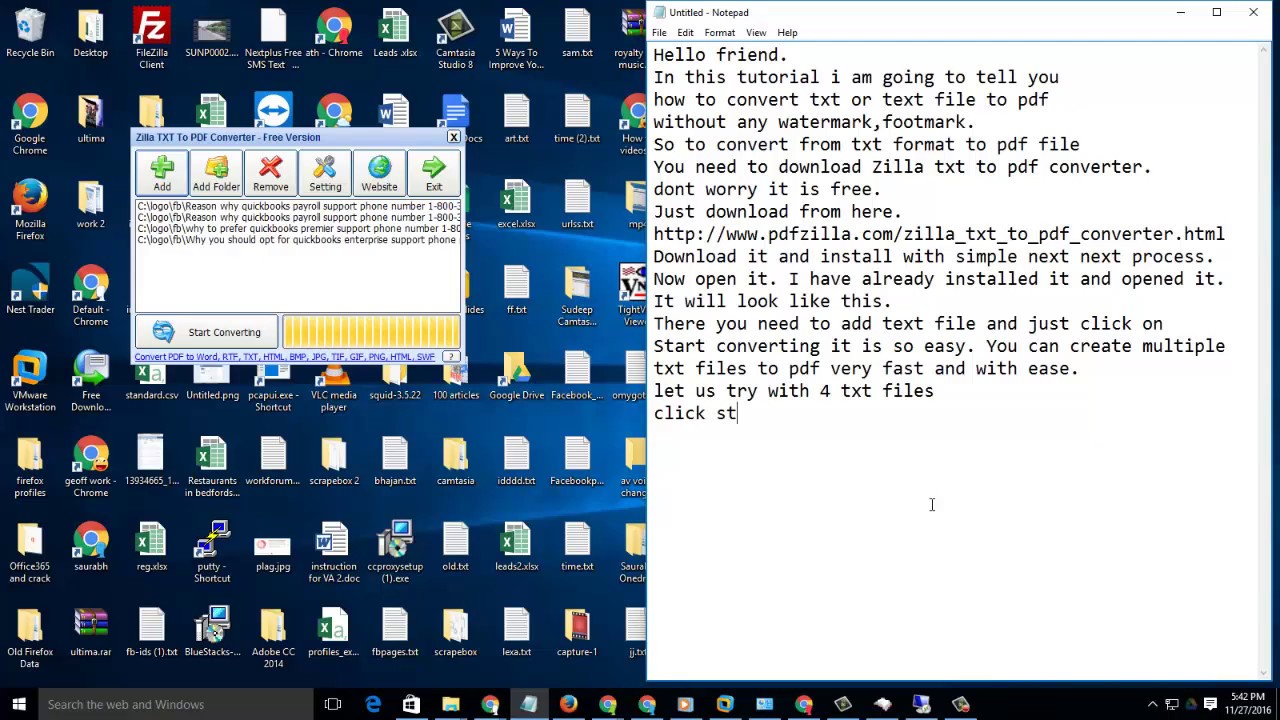Open Mozilla Firefox desktop shortcut
The height and width of the screenshot is (720, 1280).
coord(30,211)
